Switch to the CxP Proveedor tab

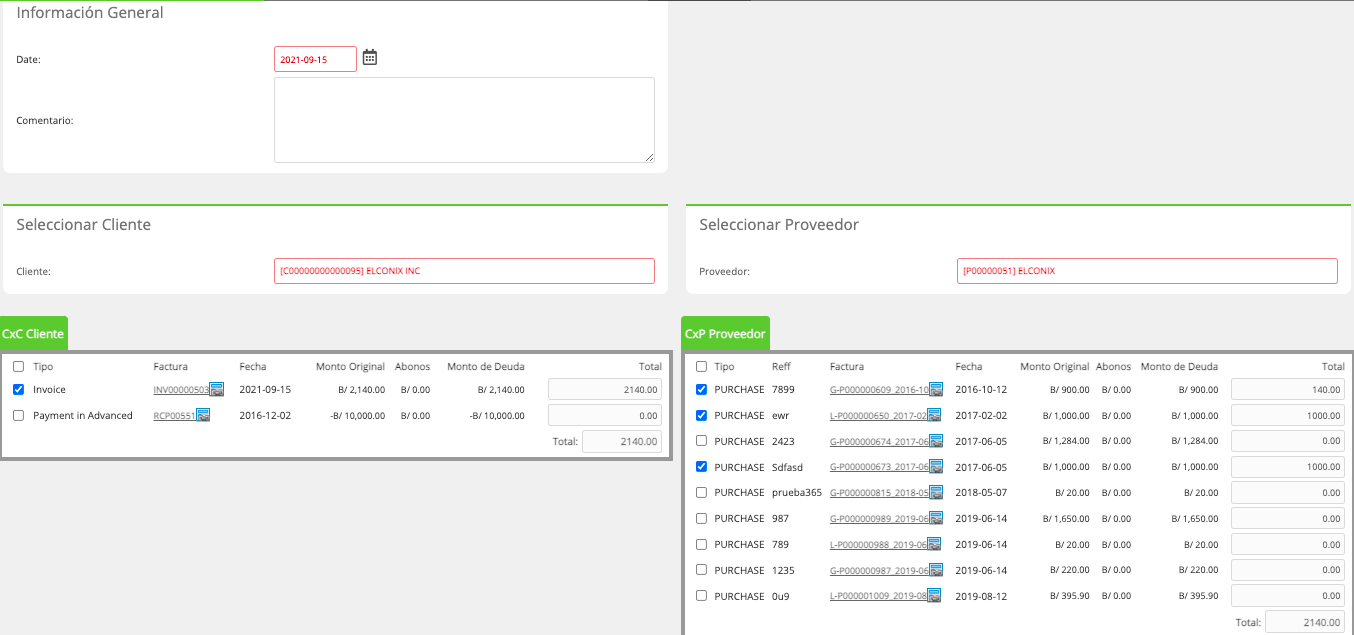(x=725, y=333)
